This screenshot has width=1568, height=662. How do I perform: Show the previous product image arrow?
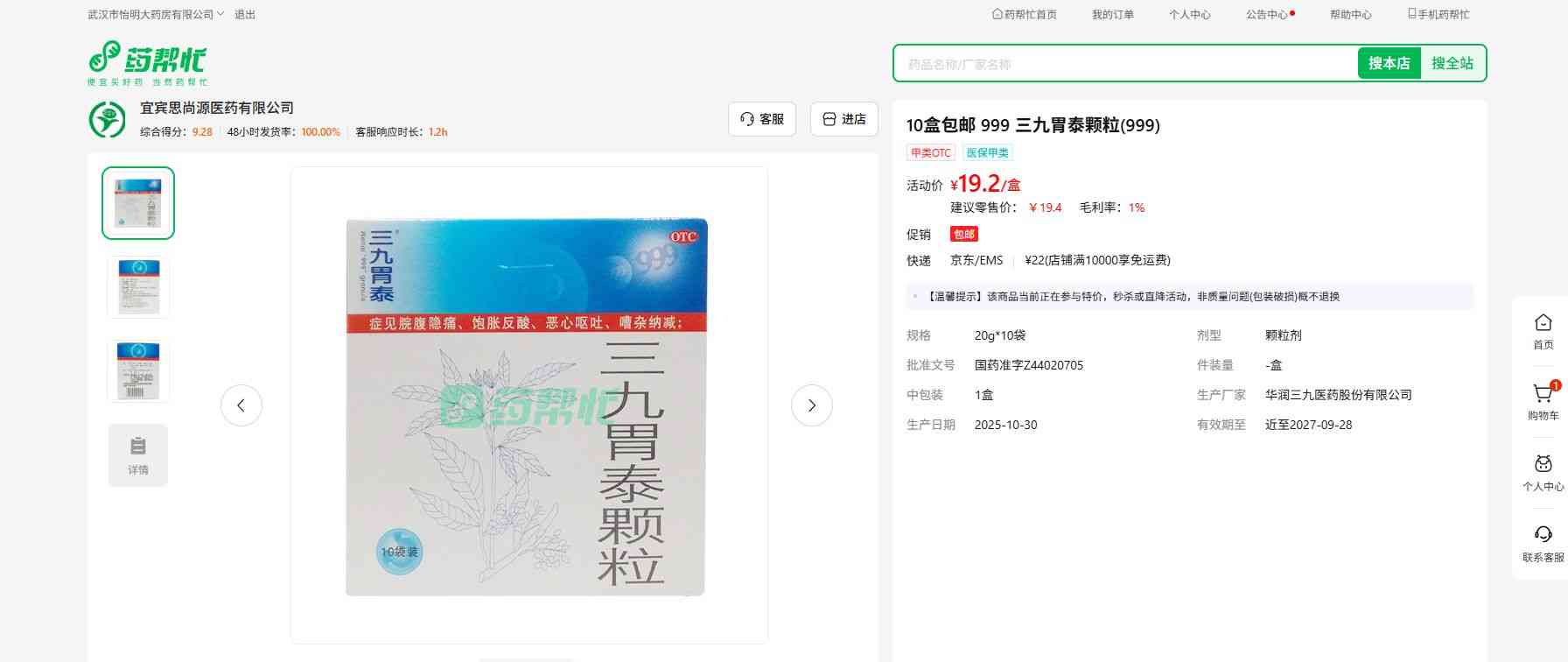241,405
